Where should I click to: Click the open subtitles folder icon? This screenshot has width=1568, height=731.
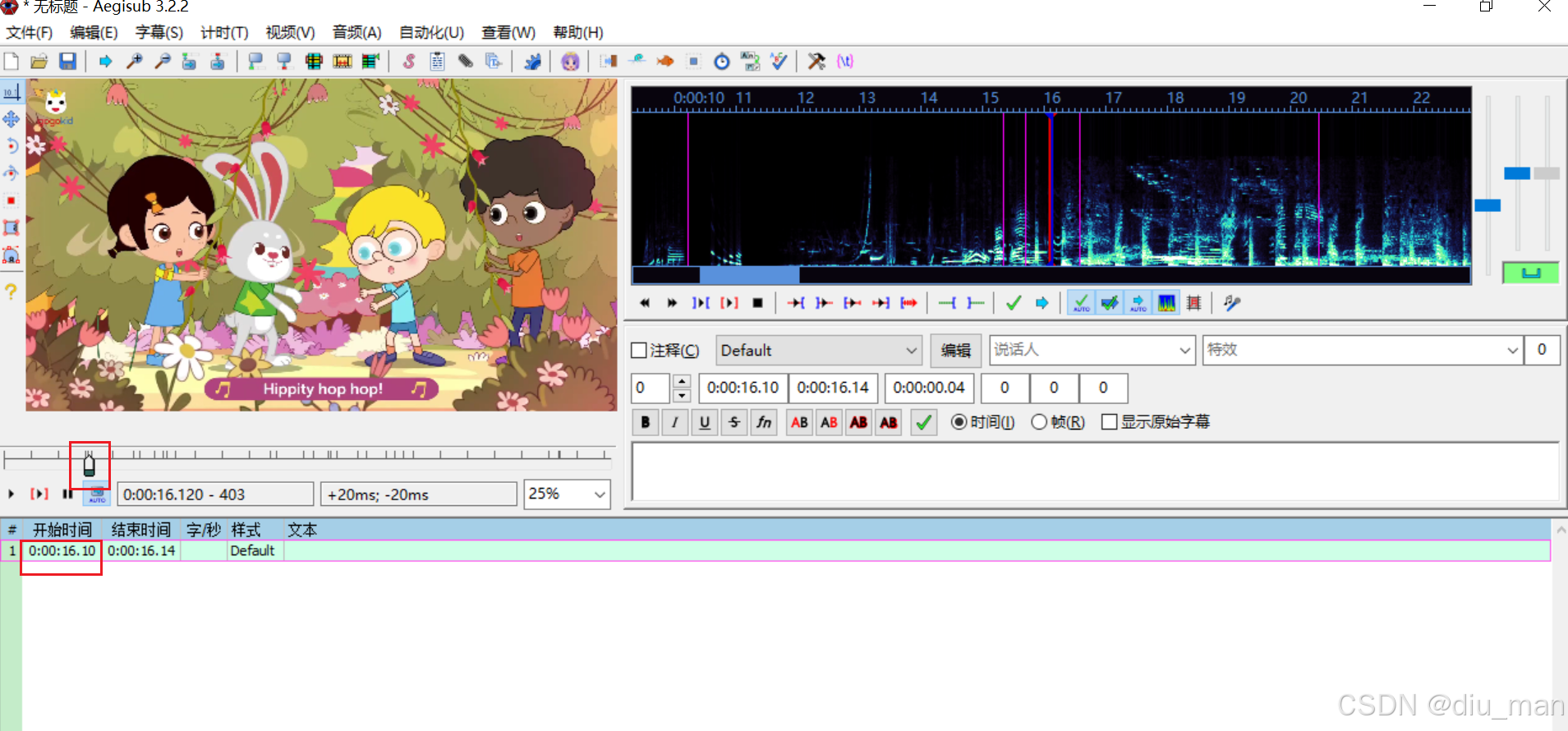[x=39, y=61]
